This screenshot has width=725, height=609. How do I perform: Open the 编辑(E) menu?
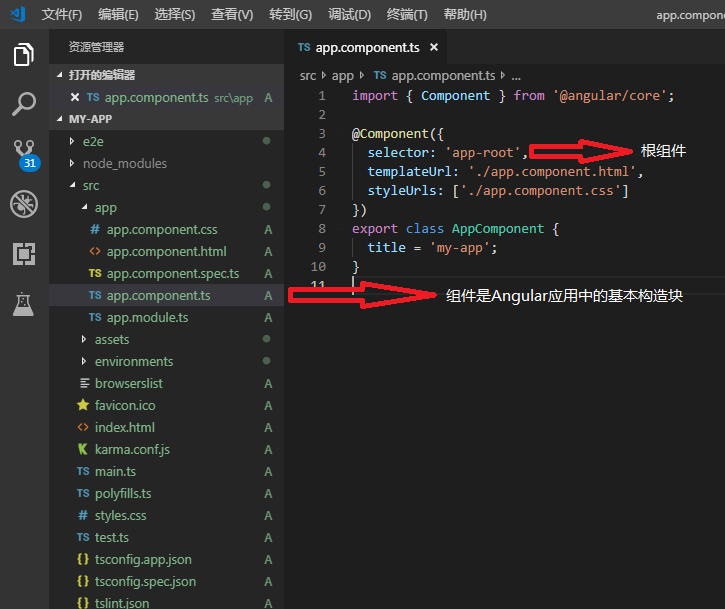click(x=118, y=15)
